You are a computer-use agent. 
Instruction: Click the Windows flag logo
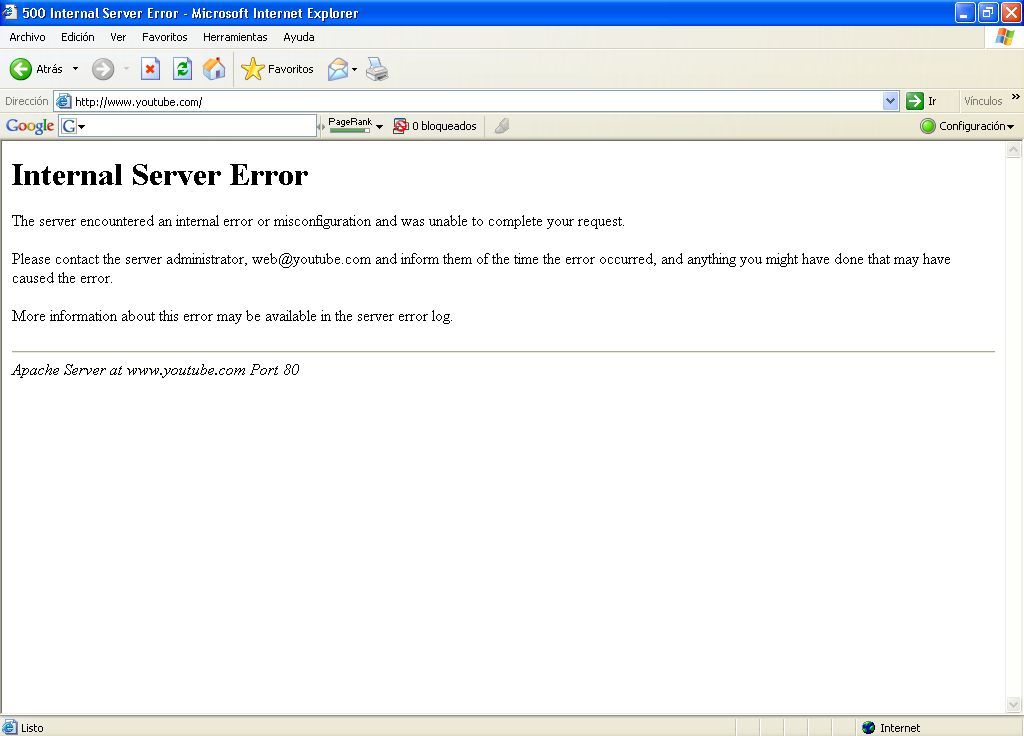(x=1004, y=37)
